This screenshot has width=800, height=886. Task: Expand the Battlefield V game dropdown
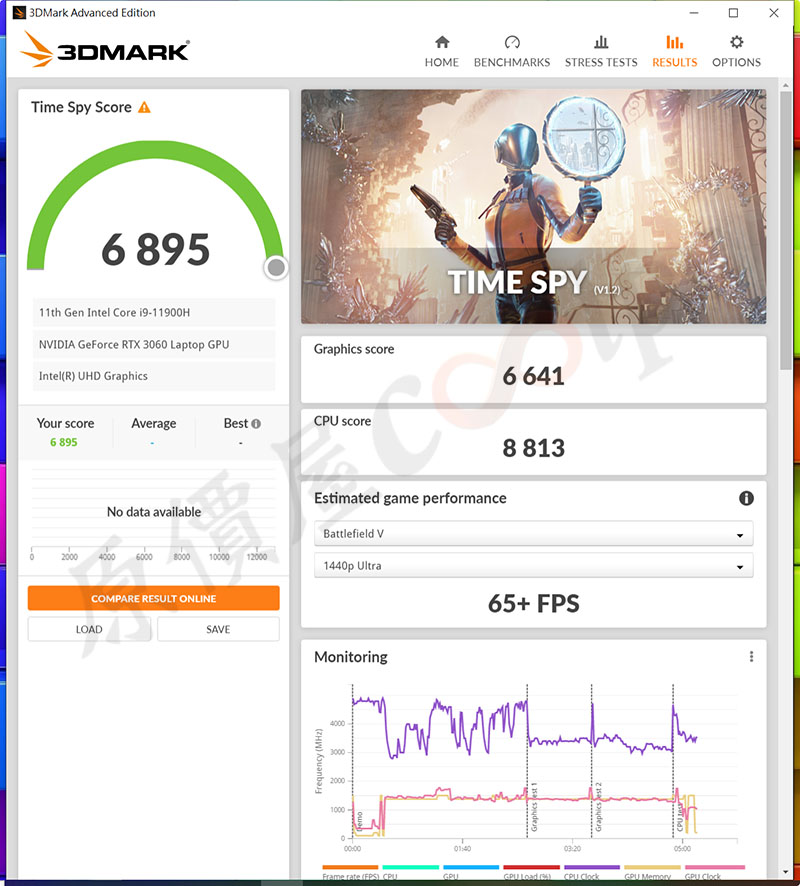[533, 534]
